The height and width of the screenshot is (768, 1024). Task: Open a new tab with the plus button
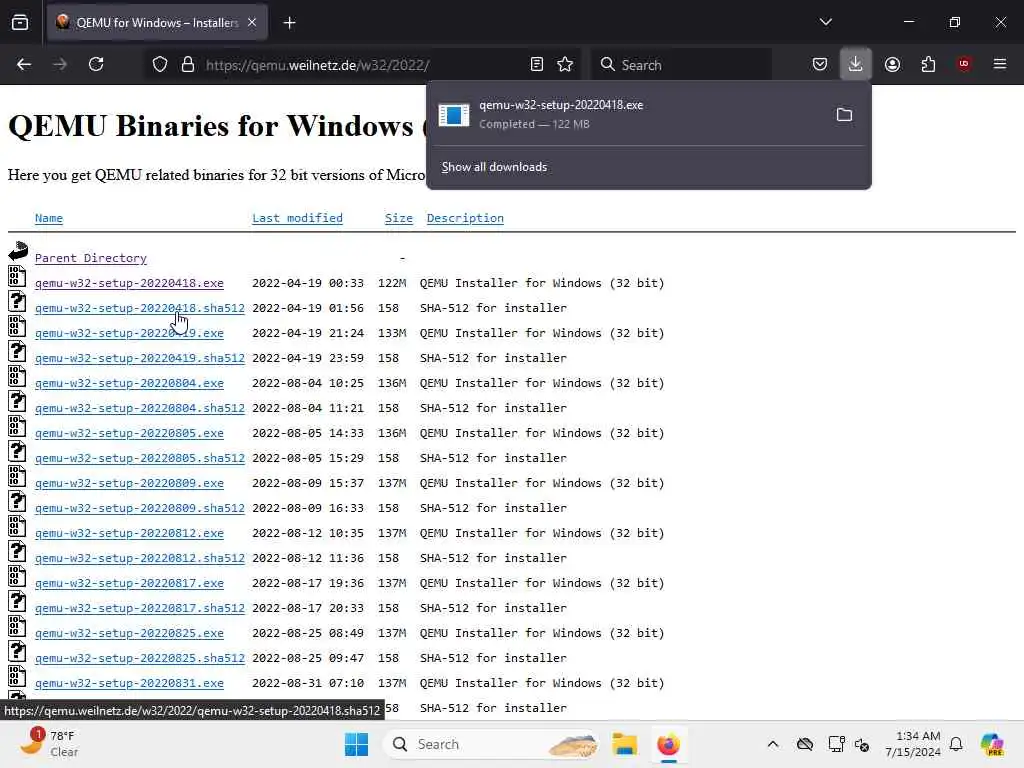coord(289,23)
